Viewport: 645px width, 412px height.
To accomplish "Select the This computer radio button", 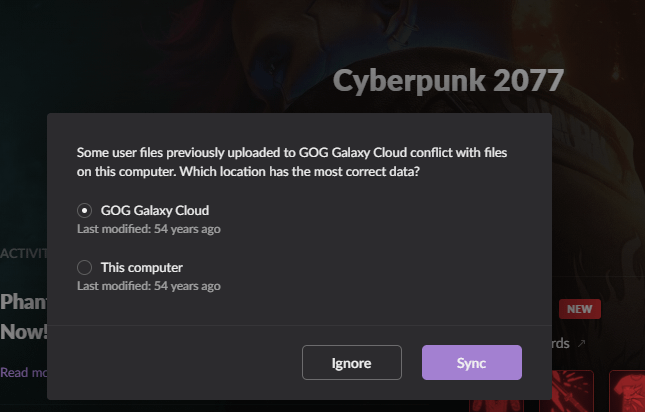I will 84,267.
